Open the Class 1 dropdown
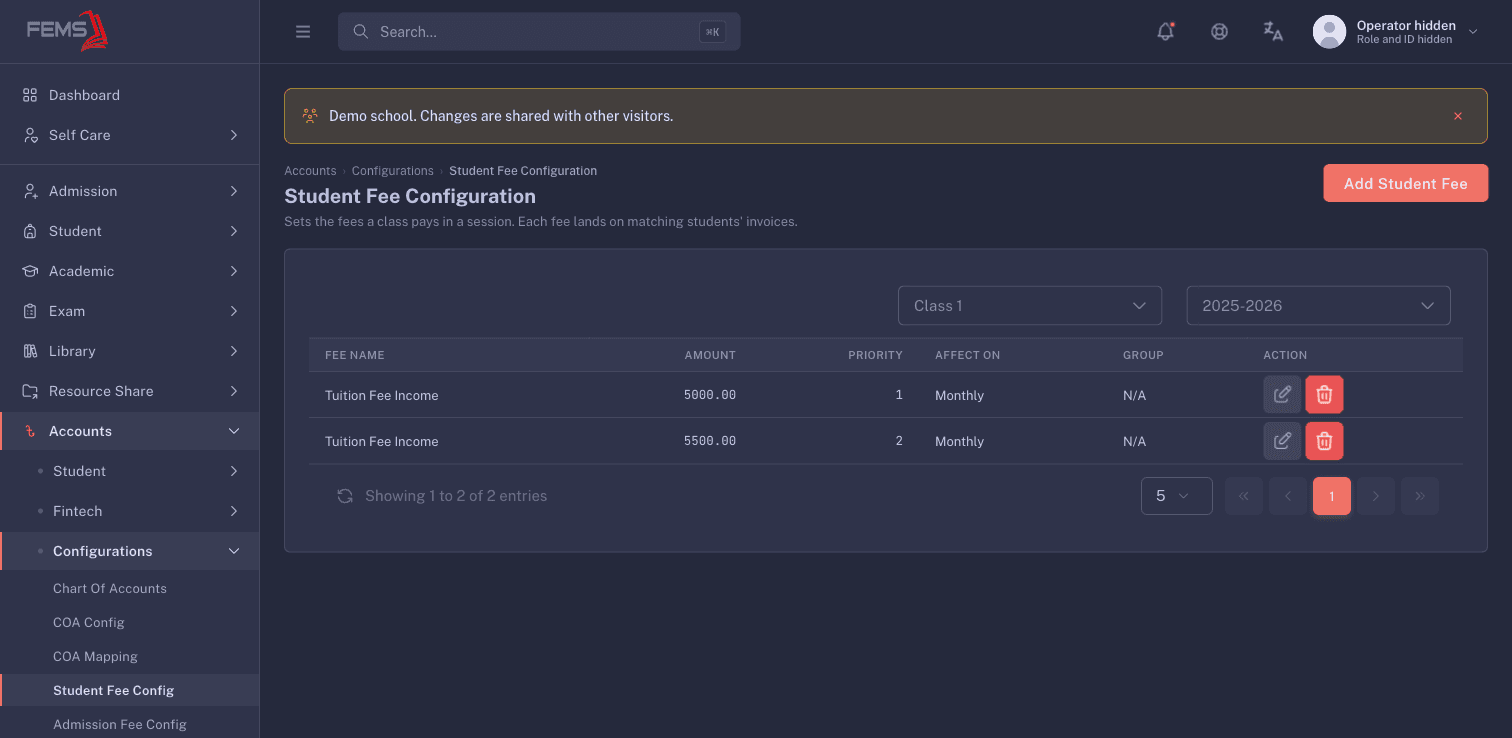Screen dimensions: 1512x738 point(1030,306)
